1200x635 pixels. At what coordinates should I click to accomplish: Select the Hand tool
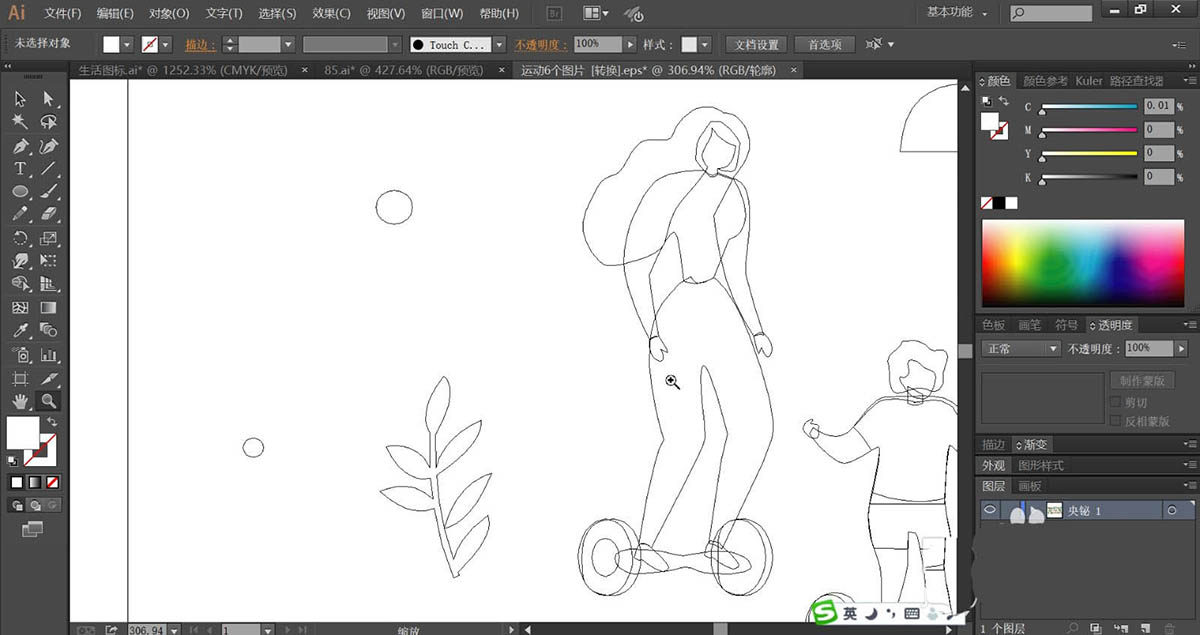point(20,402)
